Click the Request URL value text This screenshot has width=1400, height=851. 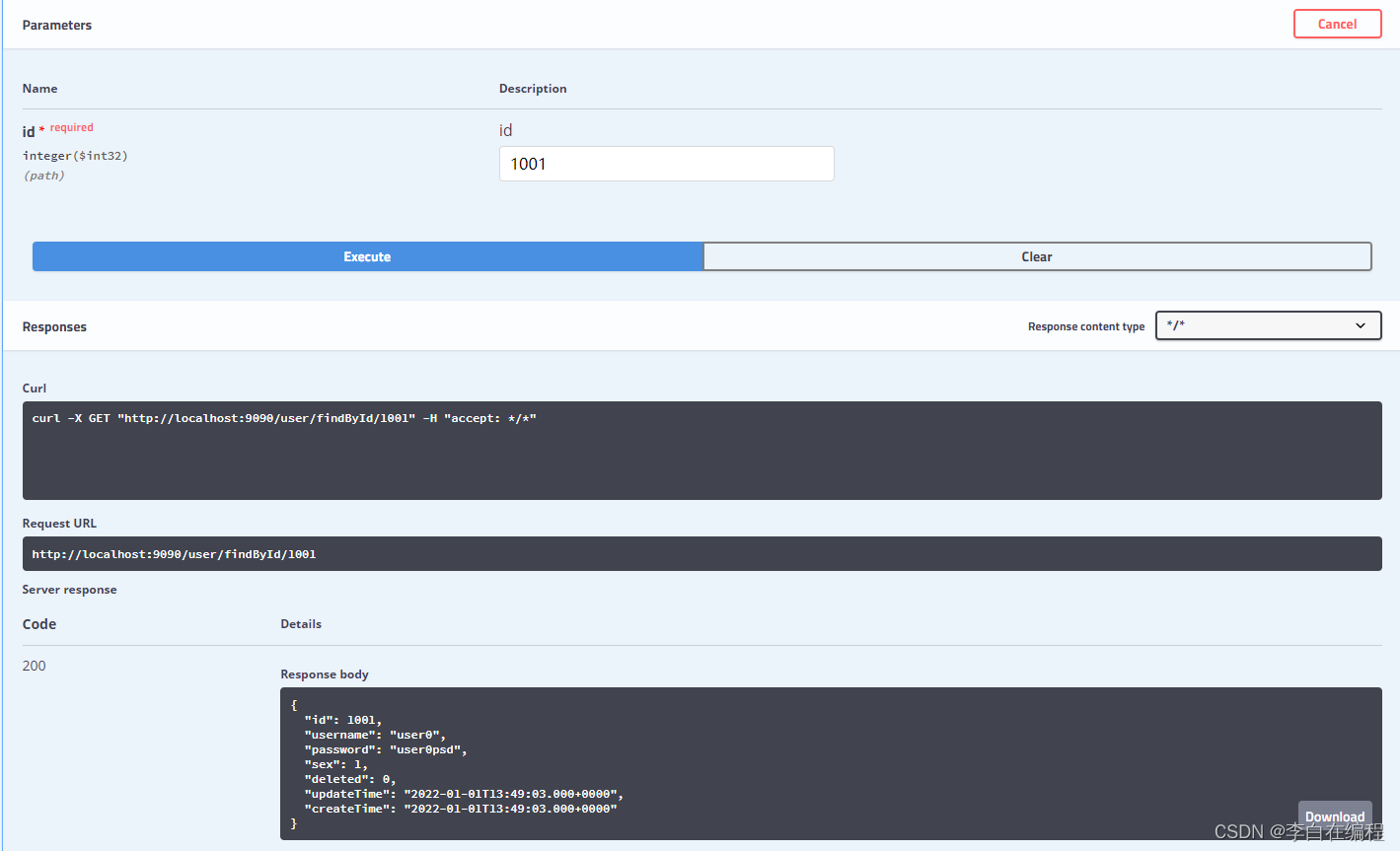point(174,554)
